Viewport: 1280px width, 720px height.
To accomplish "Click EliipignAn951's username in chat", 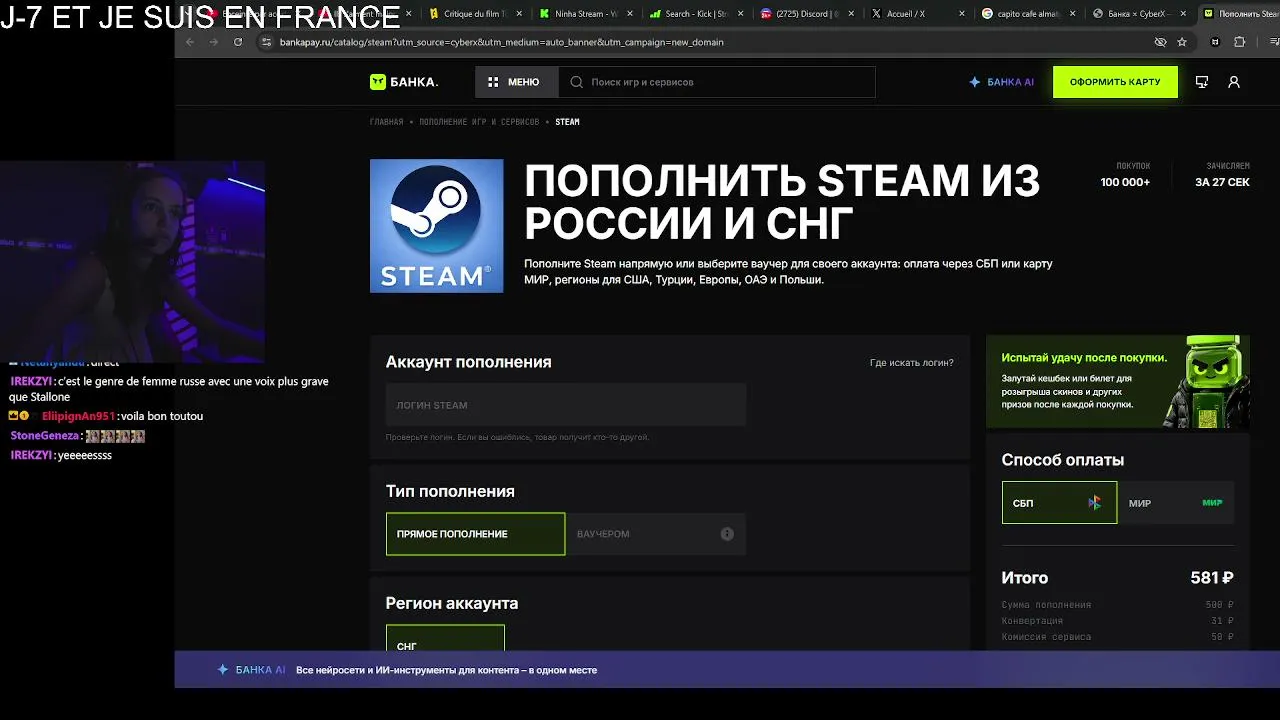I will (79, 416).
